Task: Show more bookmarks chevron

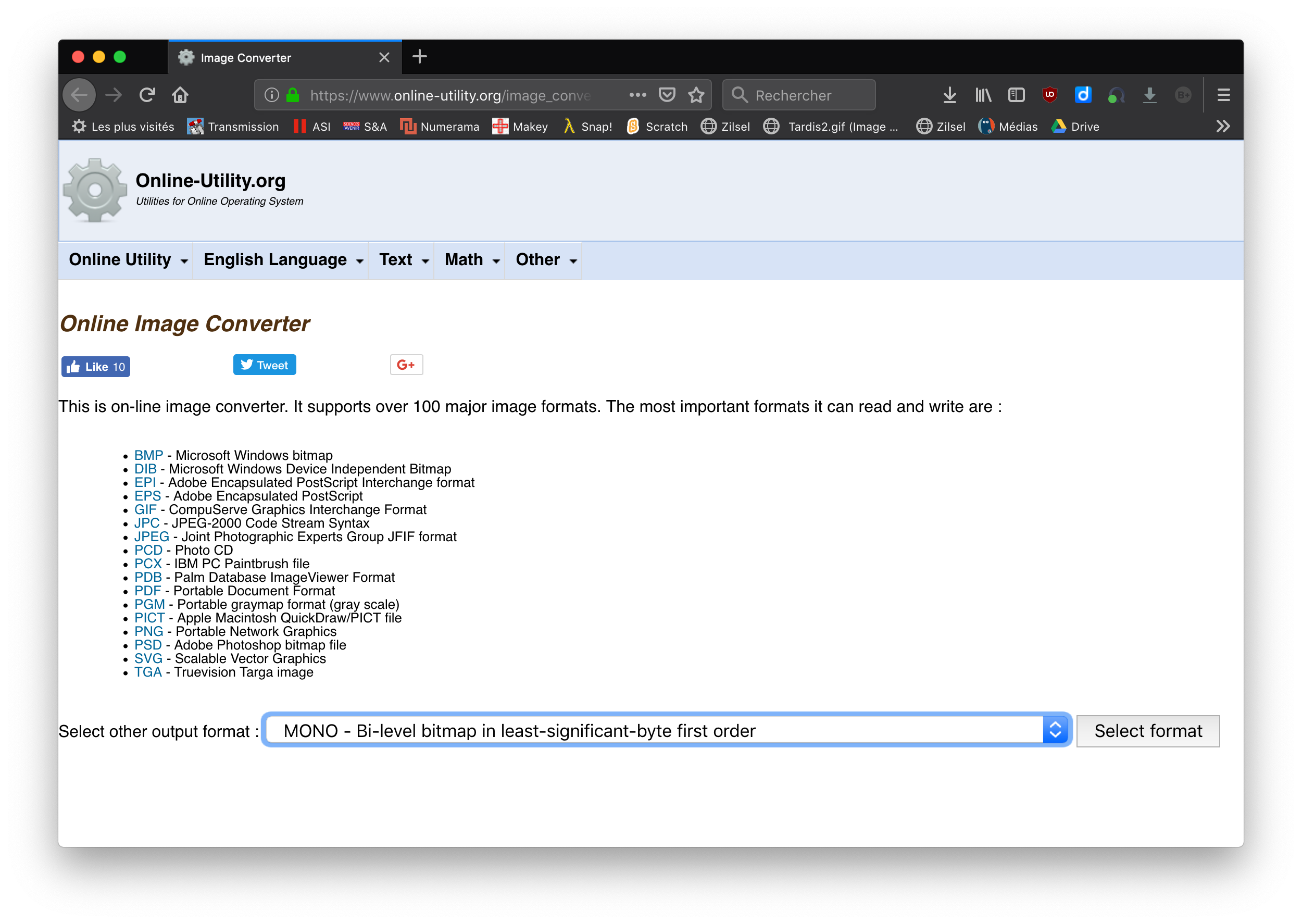Action: click(x=1222, y=127)
